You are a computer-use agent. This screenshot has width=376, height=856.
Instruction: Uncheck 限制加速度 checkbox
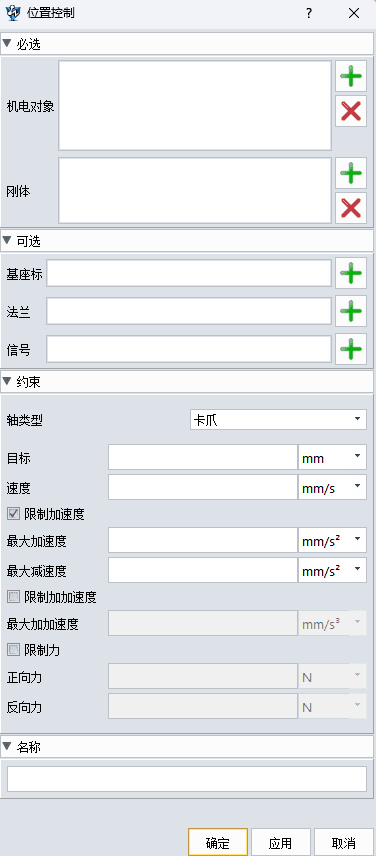coord(13,514)
